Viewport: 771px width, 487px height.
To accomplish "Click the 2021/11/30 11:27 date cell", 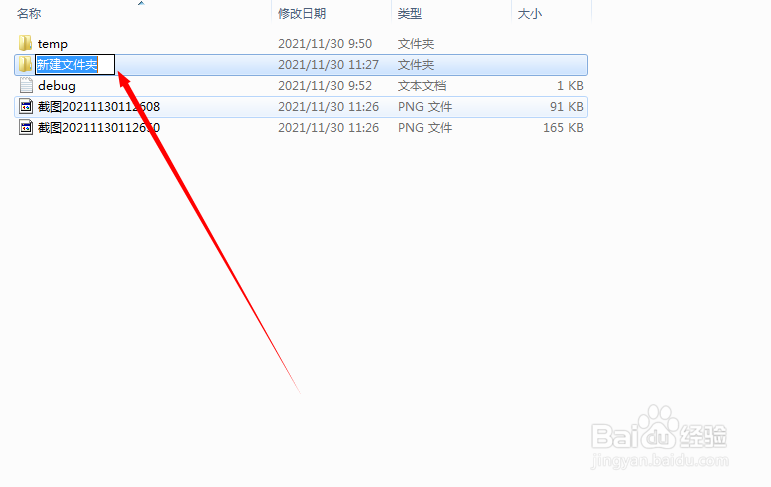I will tap(328, 65).
